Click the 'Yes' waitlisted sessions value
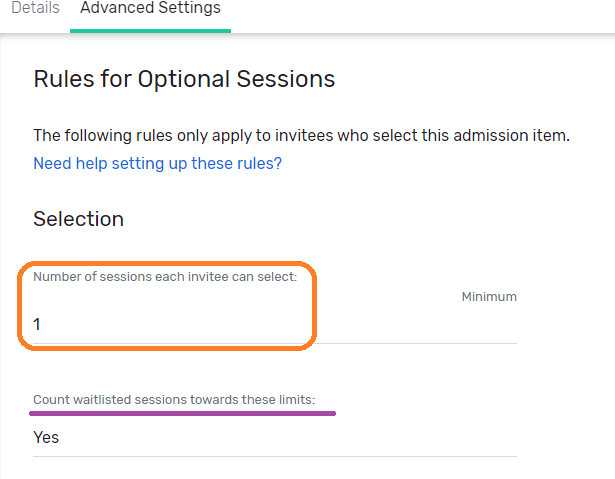Screen dimensions: 615x479 point(46,437)
